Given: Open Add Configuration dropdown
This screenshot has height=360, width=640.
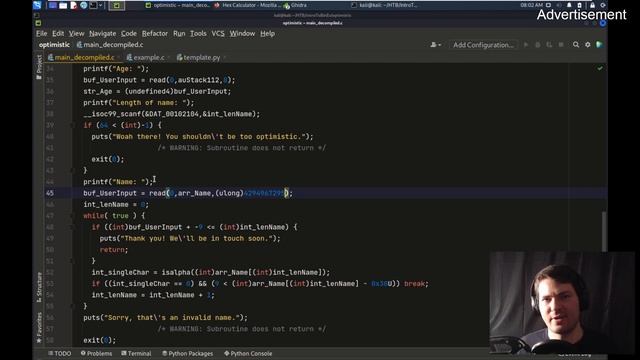Looking at the screenshot, I should (x=483, y=45).
